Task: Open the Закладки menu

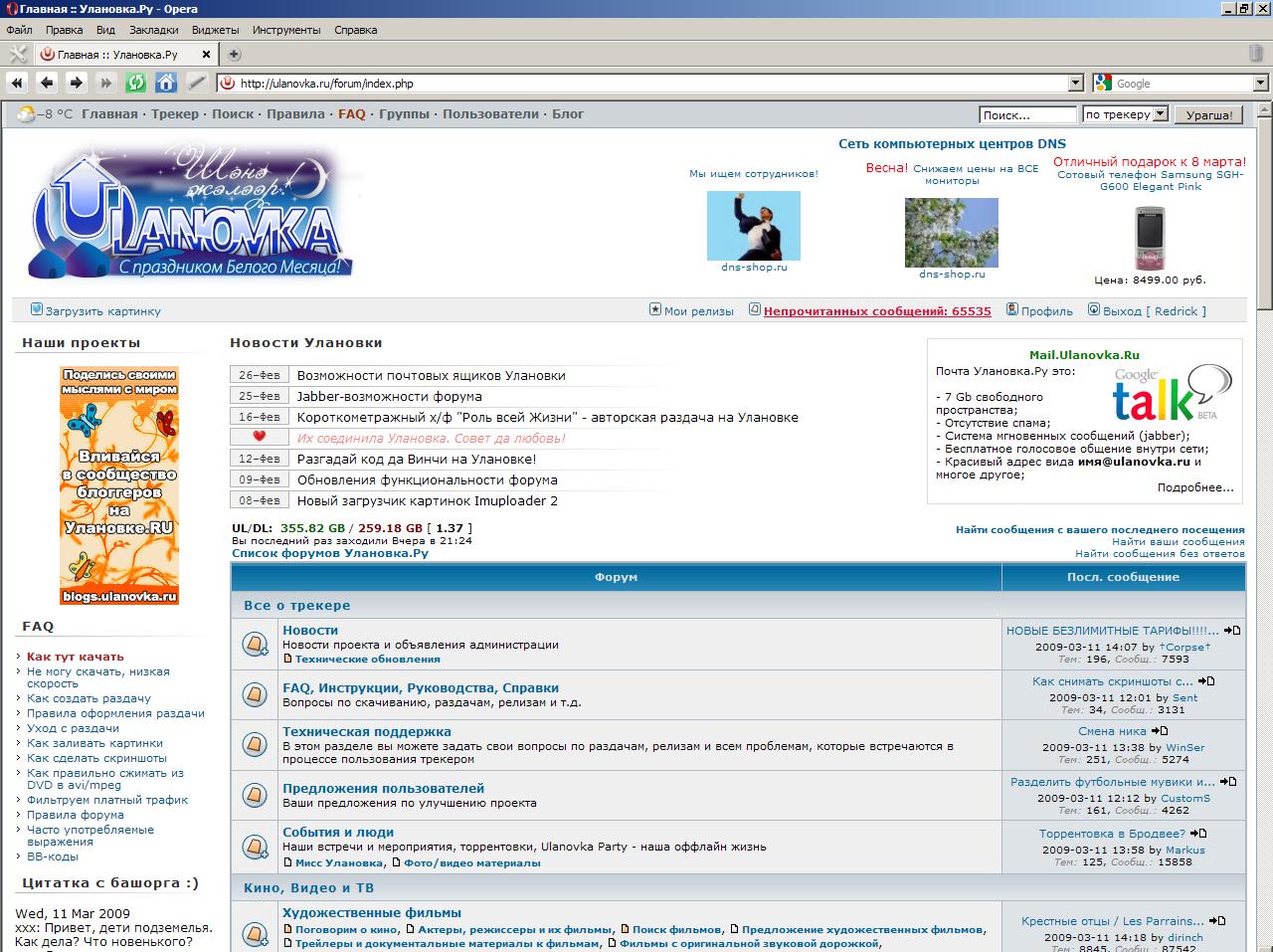Action: pos(154,30)
